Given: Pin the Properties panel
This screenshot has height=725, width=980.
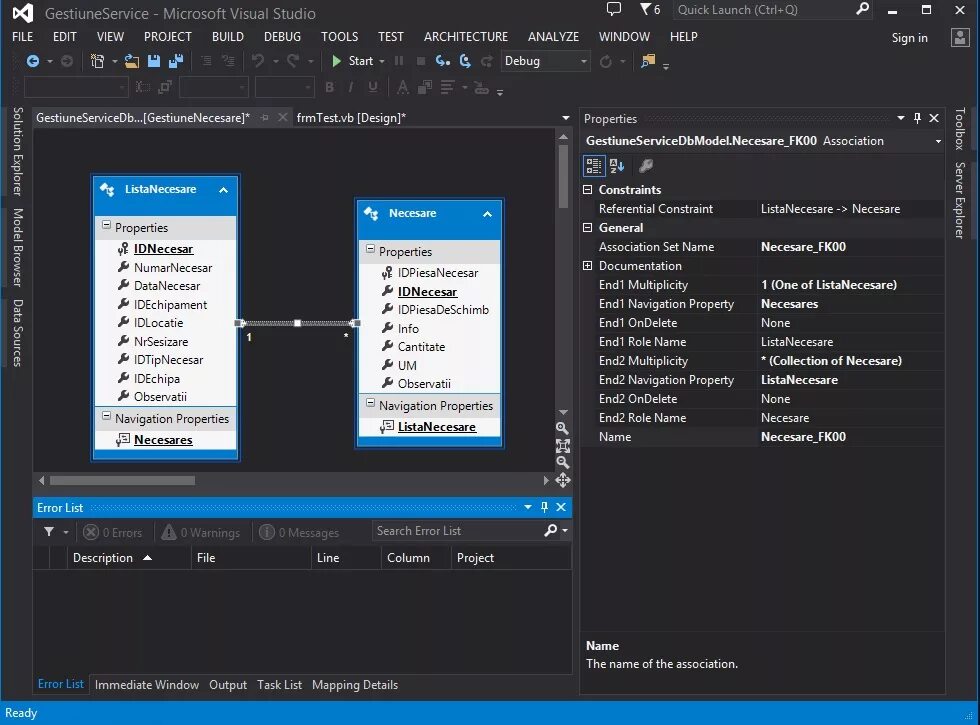Looking at the screenshot, I should [918, 118].
